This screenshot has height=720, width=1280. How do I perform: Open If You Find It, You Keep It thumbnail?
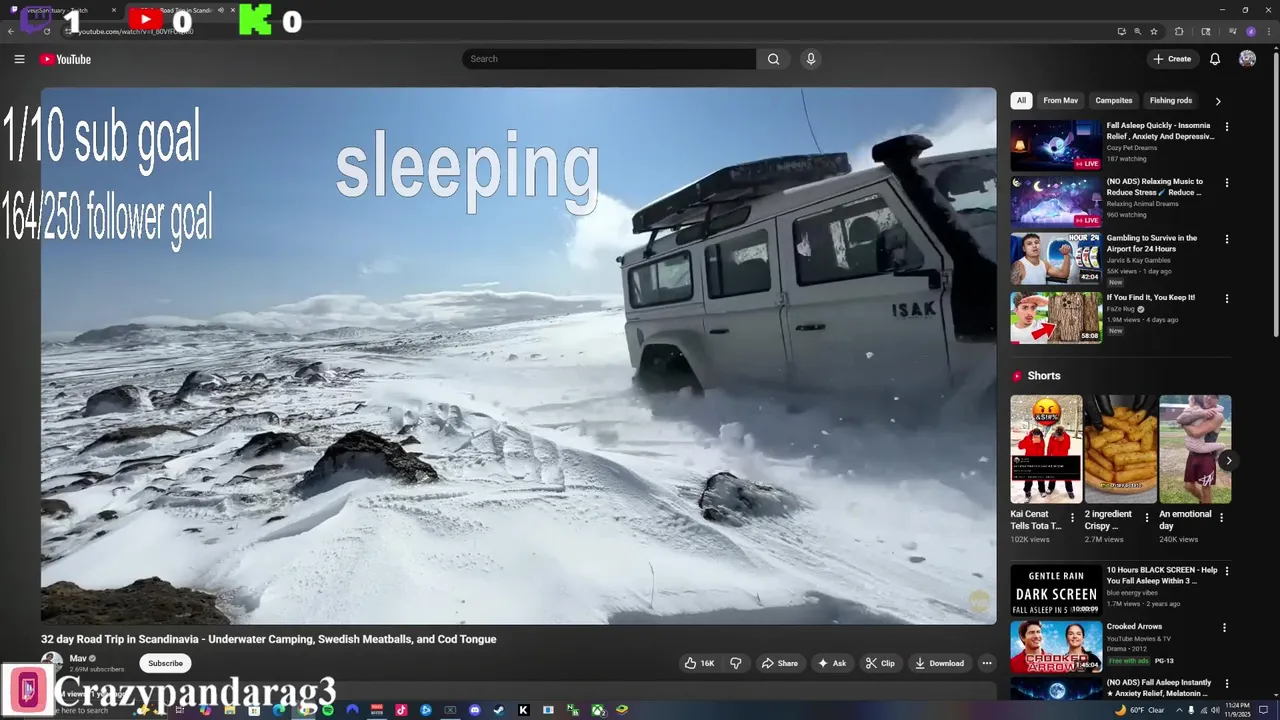[1056, 316]
